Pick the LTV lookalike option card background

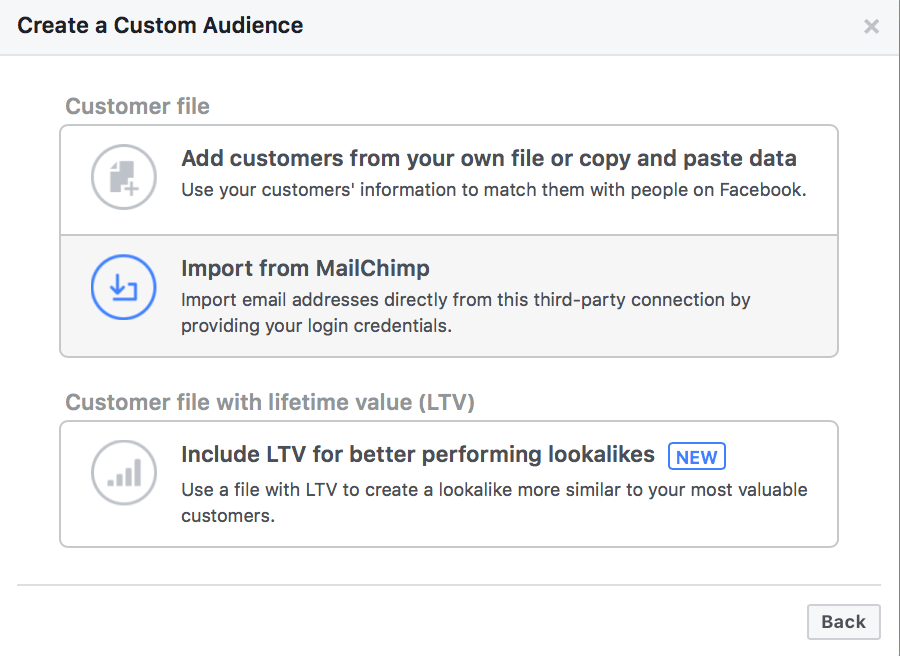tap(449, 484)
